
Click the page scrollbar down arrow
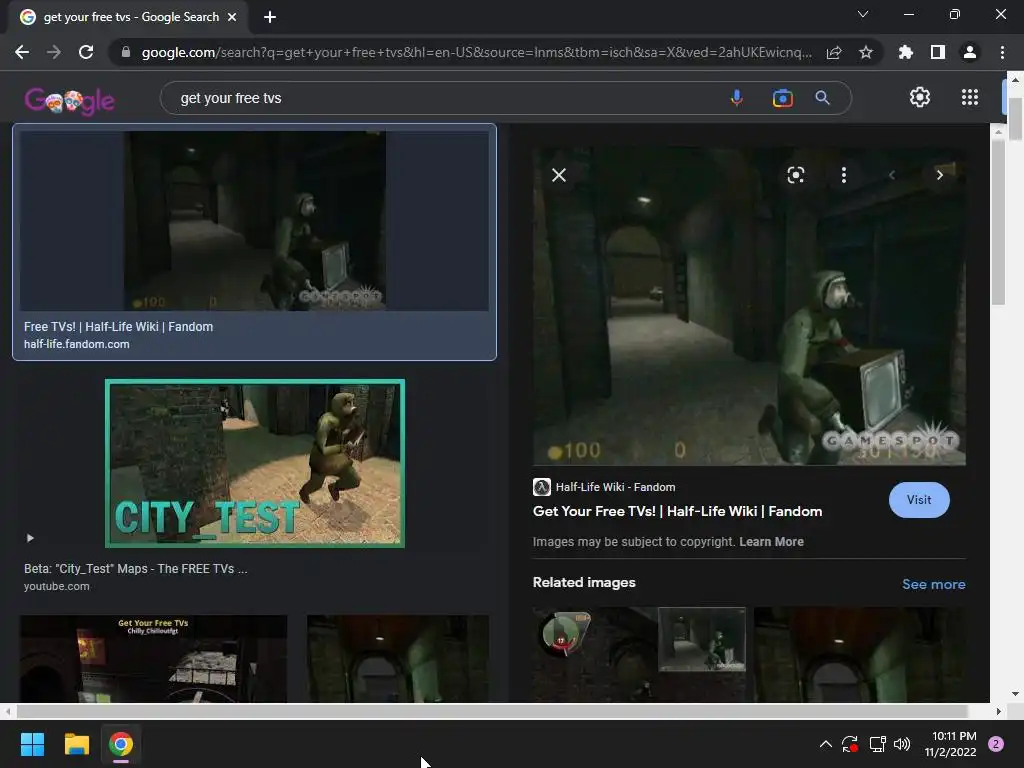[1015, 694]
